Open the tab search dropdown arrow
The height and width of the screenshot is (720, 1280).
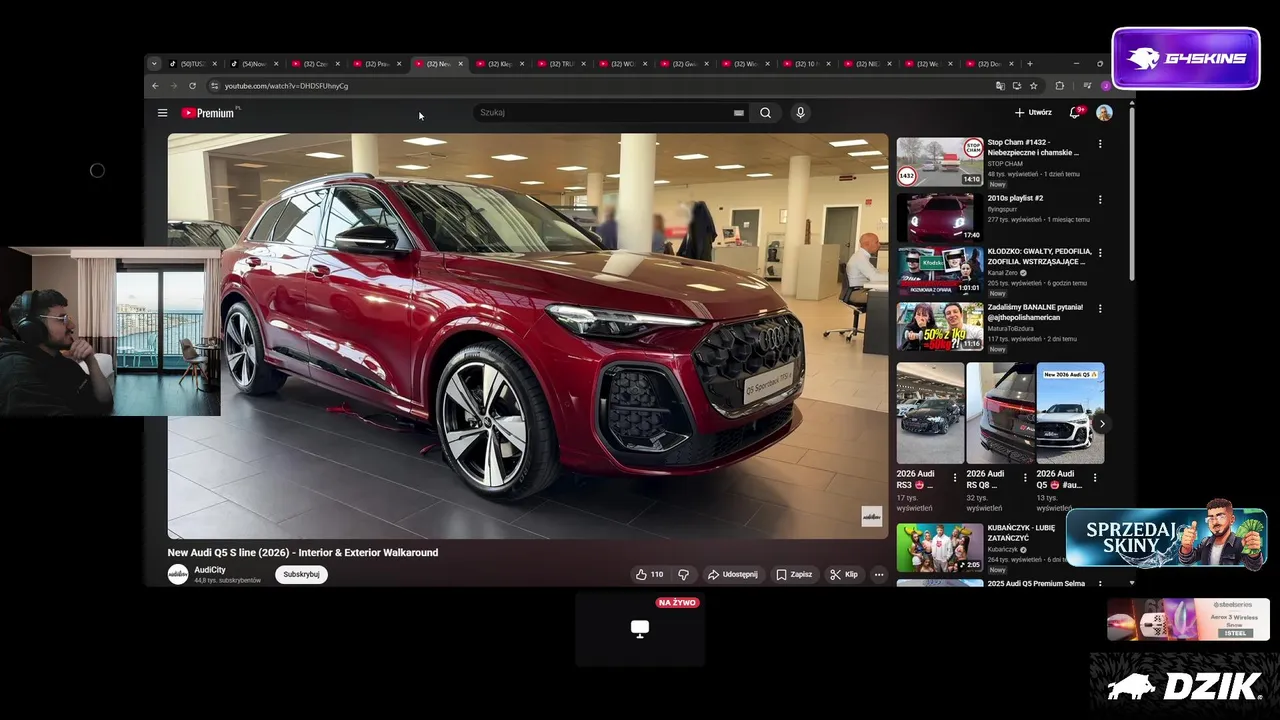(154, 64)
